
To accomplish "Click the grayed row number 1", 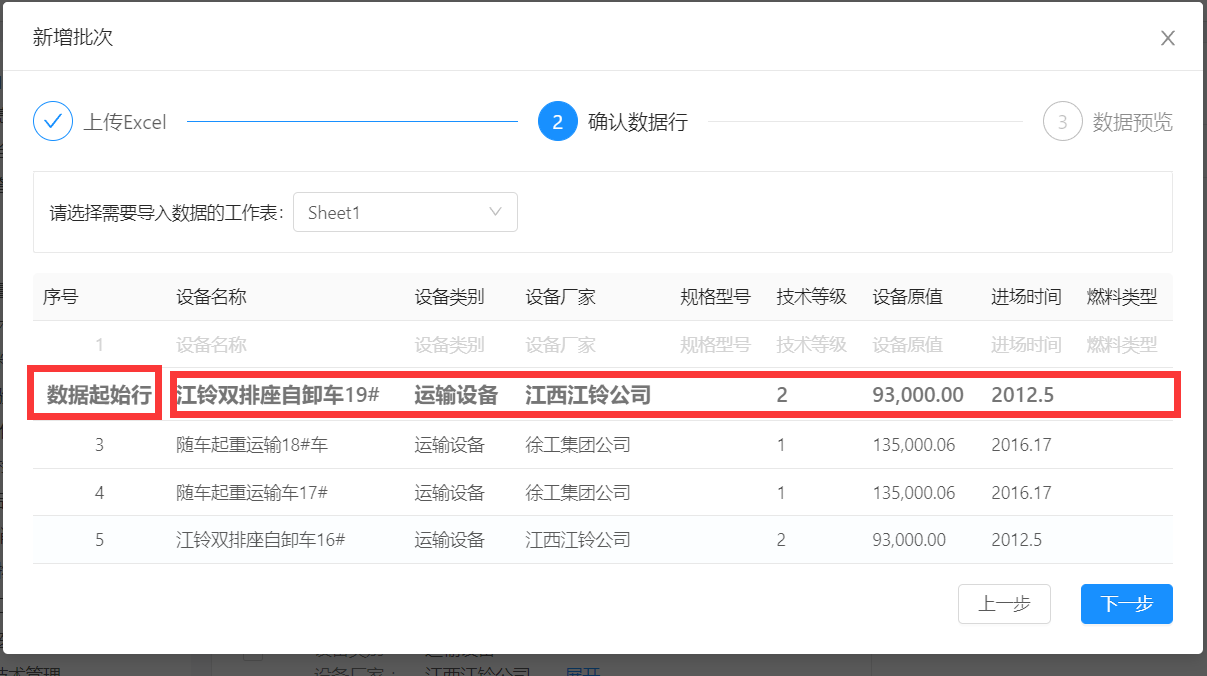I will [x=99, y=346].
